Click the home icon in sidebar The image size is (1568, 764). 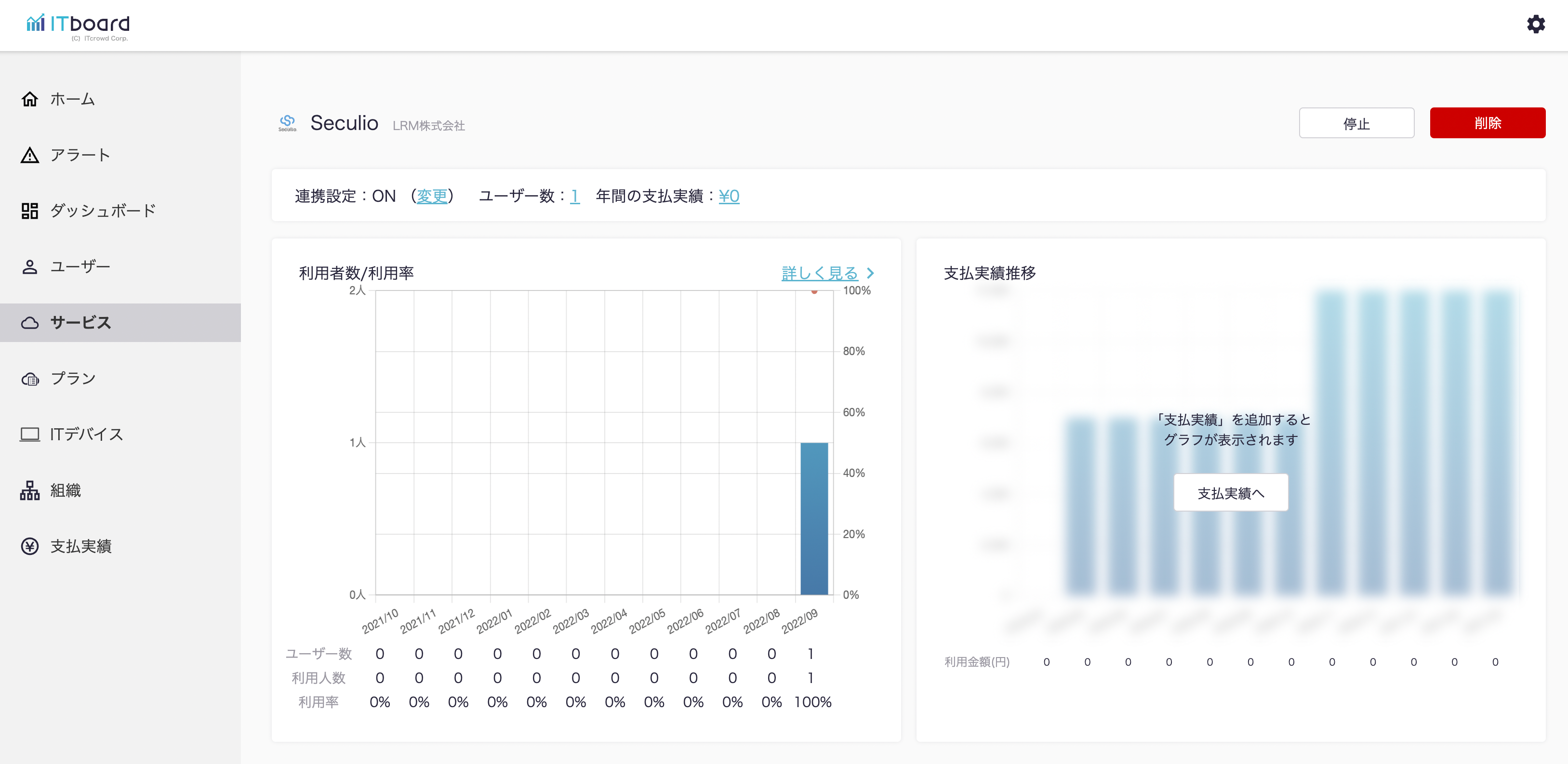(29, 99)
